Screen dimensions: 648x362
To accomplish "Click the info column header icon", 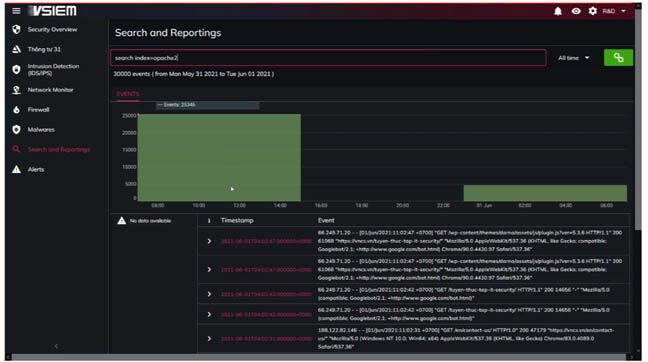I will (x=209, y=220).
